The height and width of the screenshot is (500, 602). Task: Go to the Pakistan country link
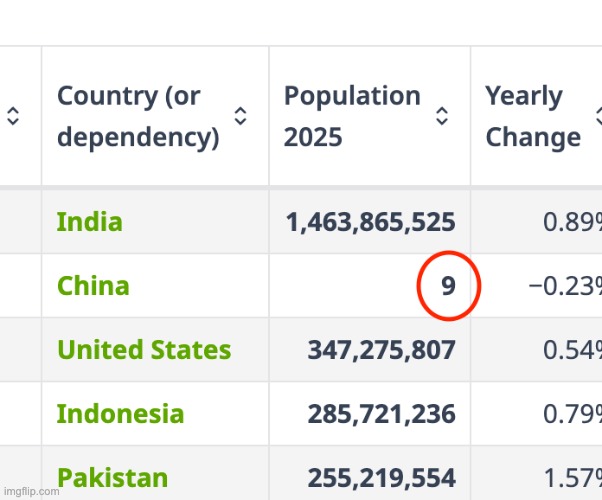pos(112,478)
